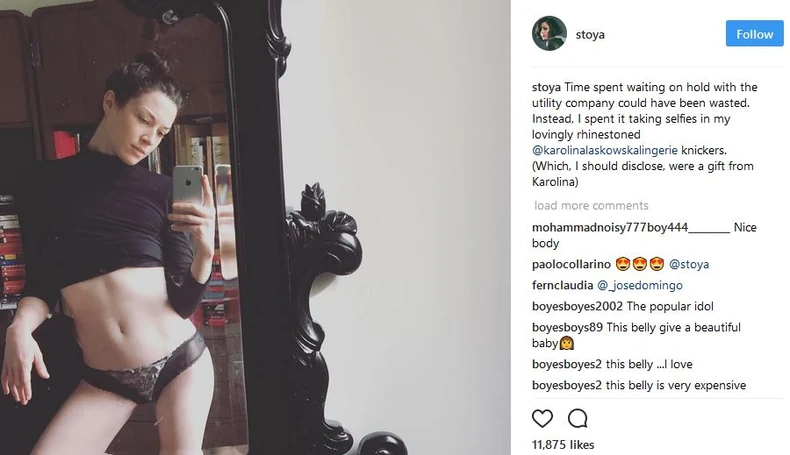
Task: Open stoya username in the post header
Action: pos(590,34)
